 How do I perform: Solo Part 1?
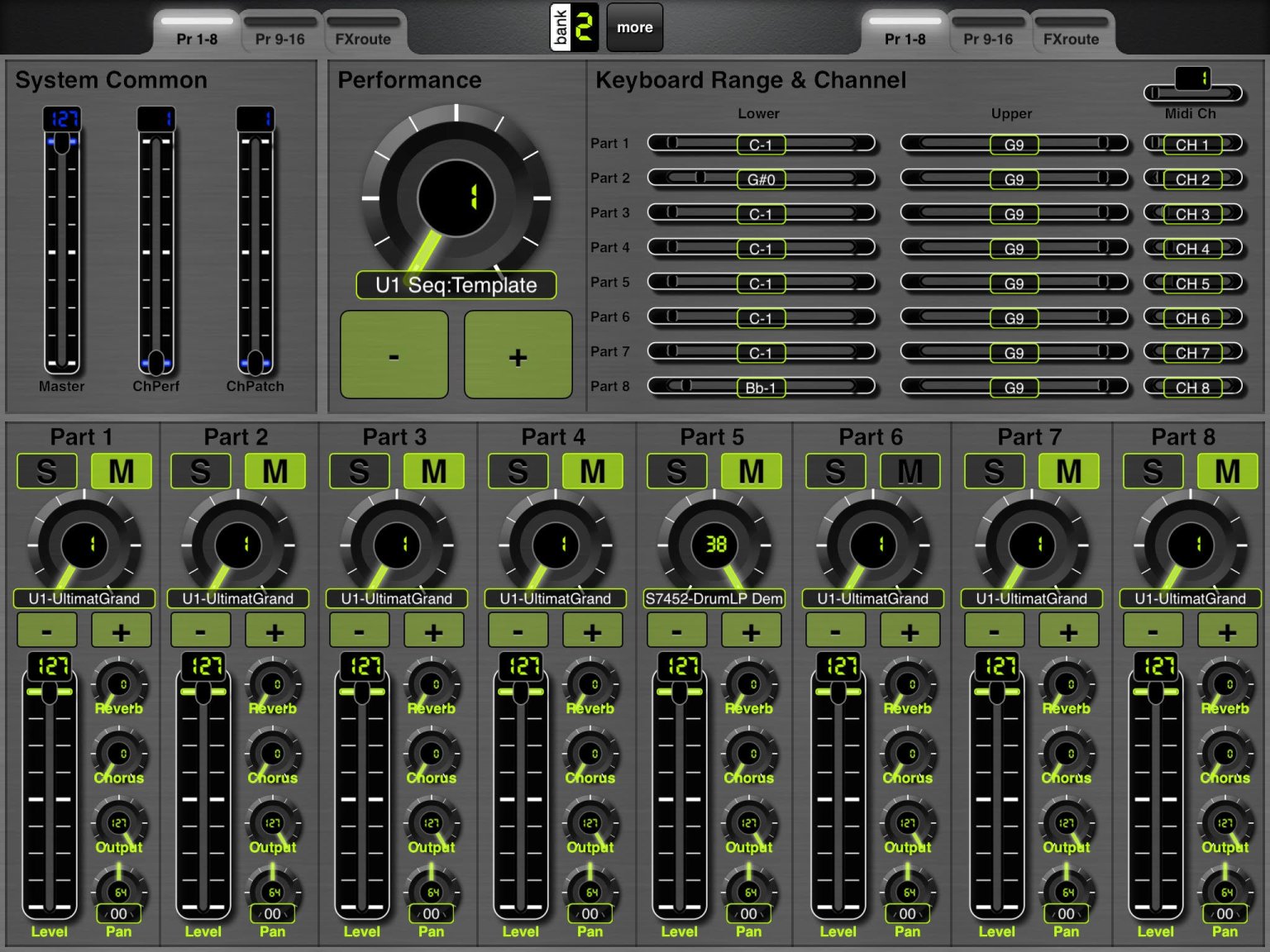[x=47, y=471]
